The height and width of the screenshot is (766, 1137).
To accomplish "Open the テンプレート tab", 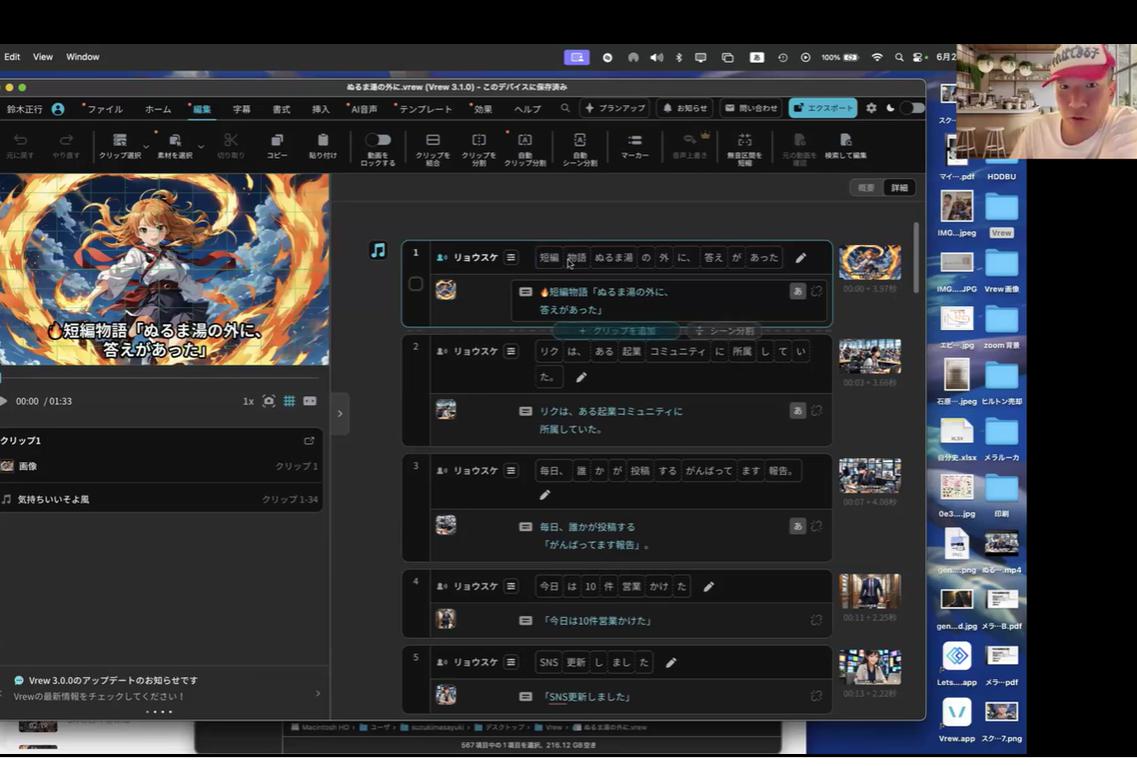I will [x=424, y=109].
